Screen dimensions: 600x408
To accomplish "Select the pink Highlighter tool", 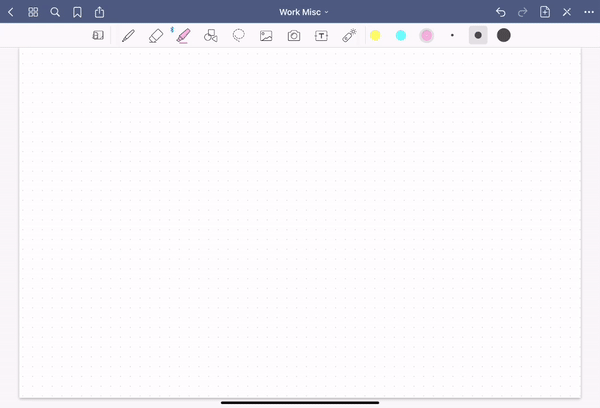I will 183,35.
